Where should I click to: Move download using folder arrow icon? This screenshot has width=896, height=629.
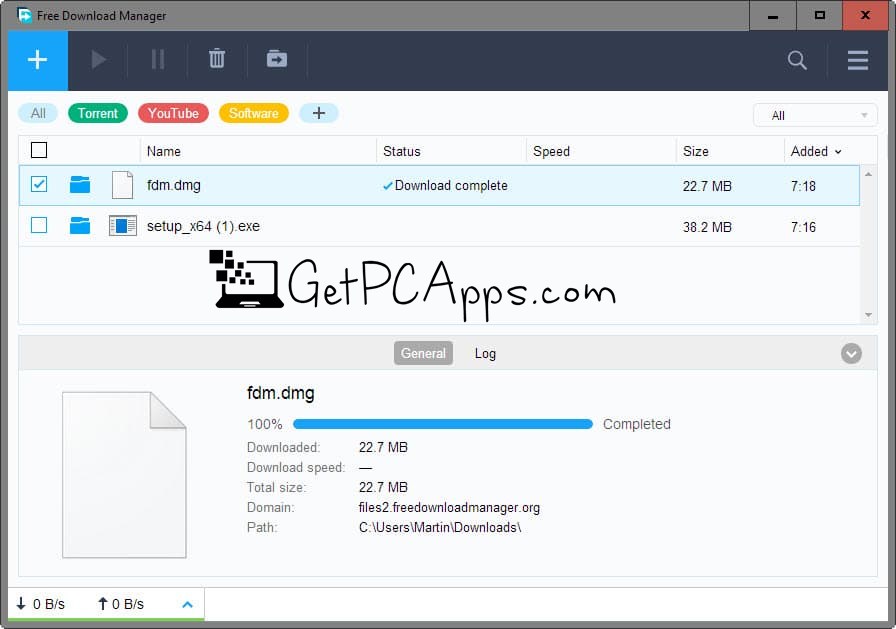coord(277,59)
